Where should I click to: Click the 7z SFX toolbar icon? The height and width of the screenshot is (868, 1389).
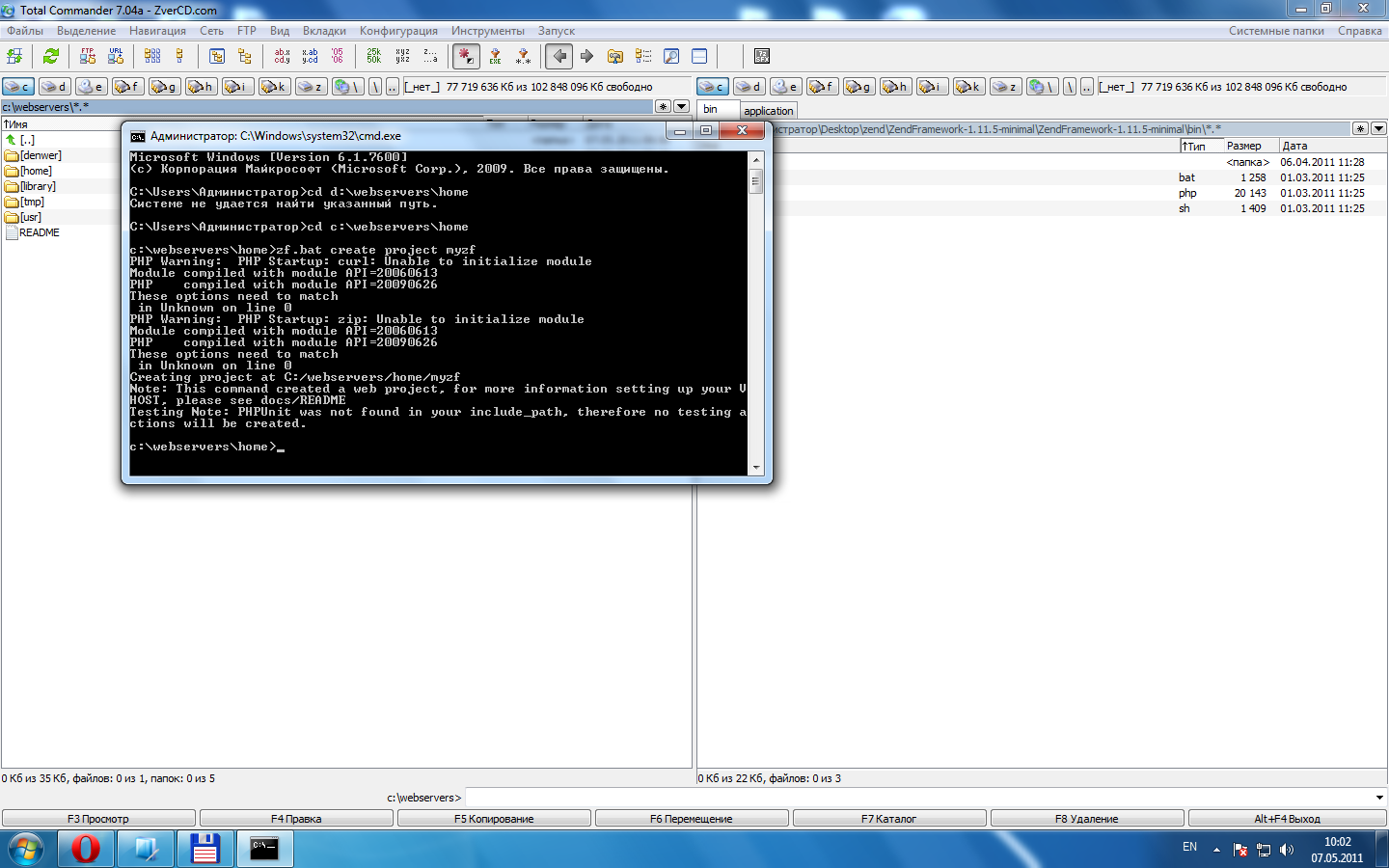coord(762,57)
